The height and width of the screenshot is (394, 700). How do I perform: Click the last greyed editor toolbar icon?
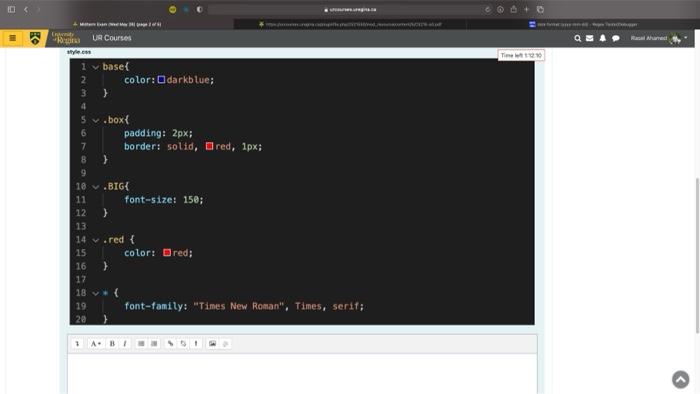[x=225, y=344]
